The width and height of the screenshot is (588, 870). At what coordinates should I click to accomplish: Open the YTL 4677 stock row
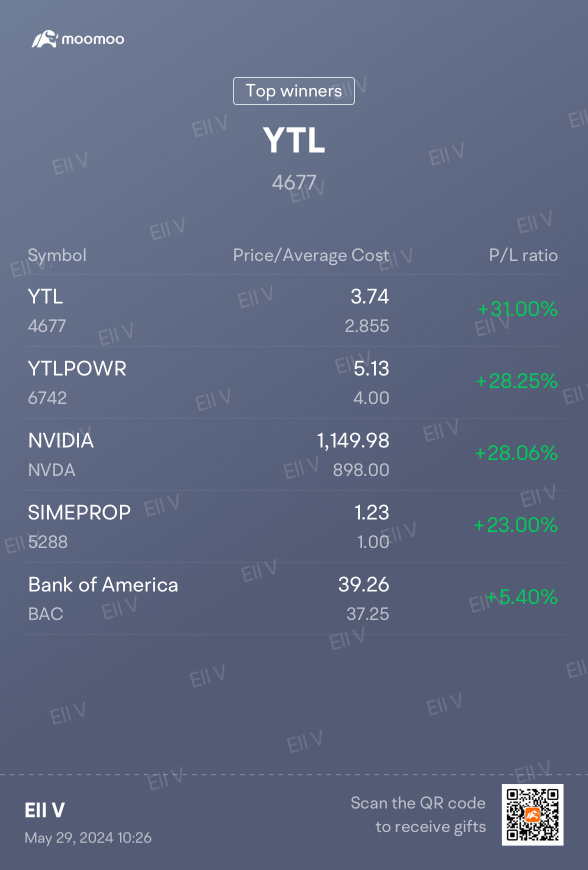click(x=293, y=311)
